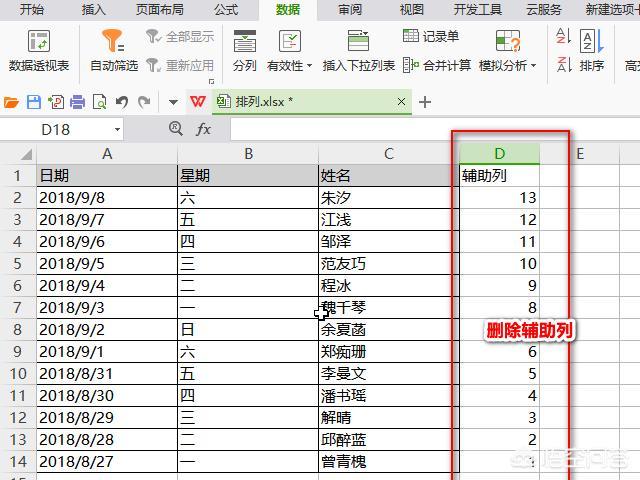This screenshot has height=480, width=640.
Task: Open the 审阅 tab
Action: [350, 9]
